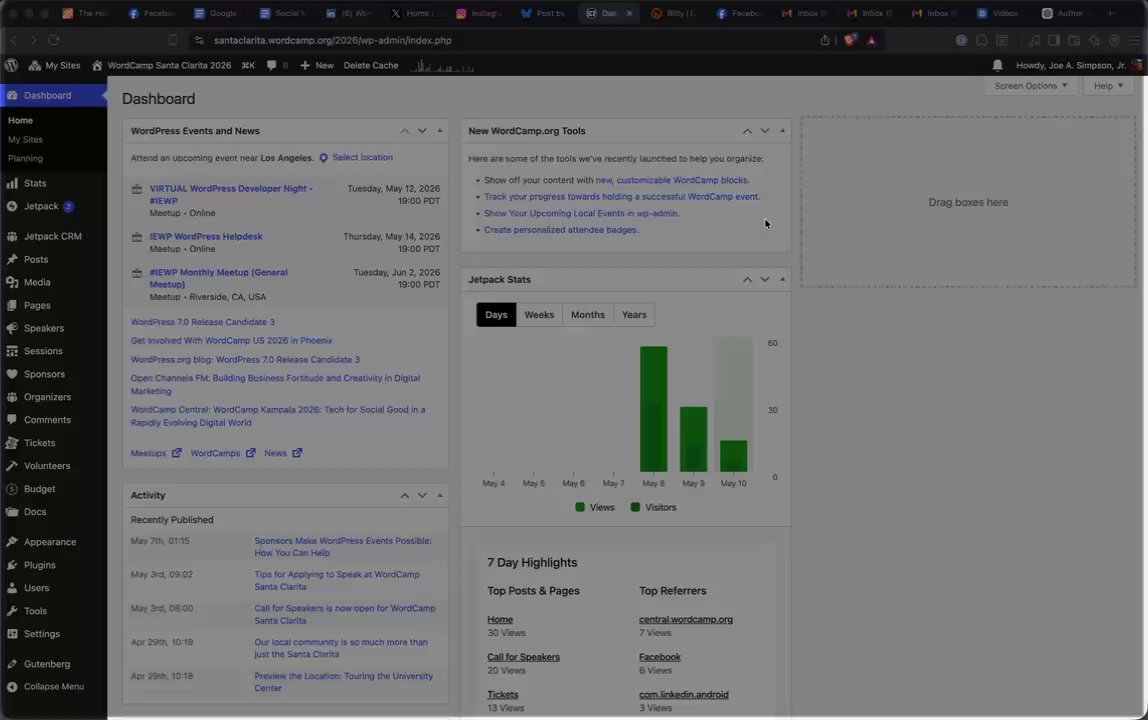Open Settings in the sidebar

click(x=42, y=634)
